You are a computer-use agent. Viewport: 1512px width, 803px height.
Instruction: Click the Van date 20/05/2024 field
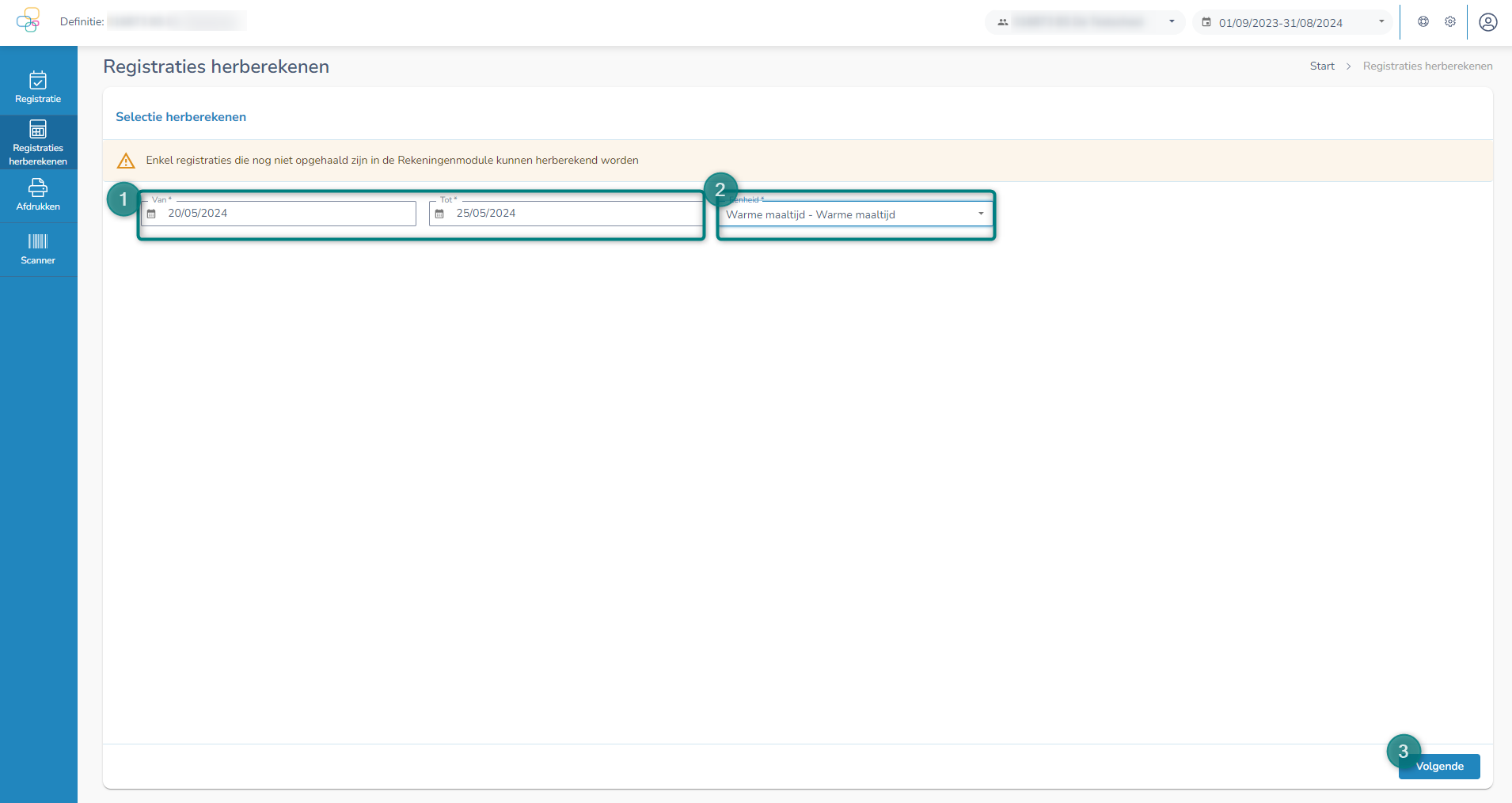pyautogui.click(x=285, y=214)
